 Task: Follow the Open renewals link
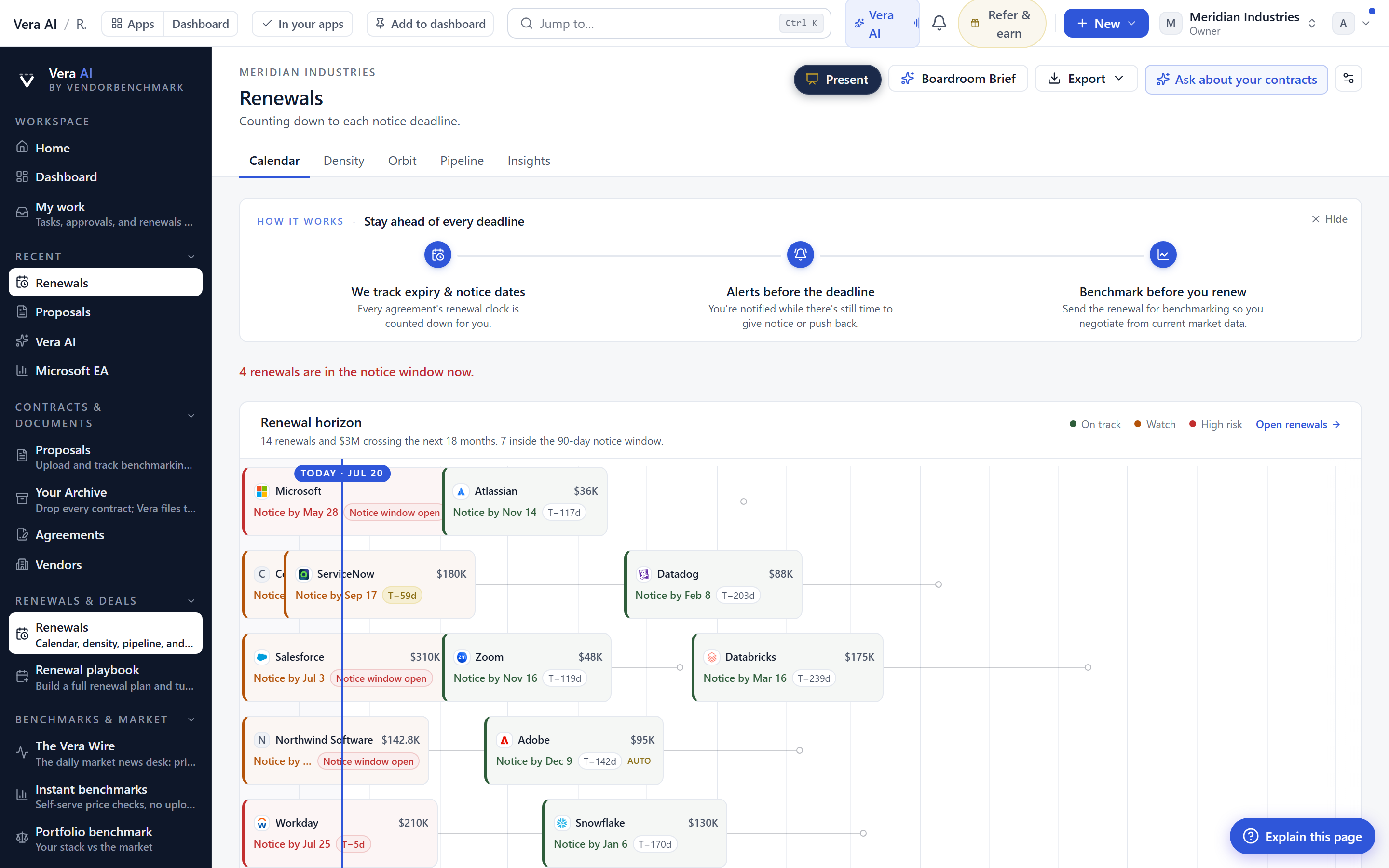click(x=1298, y=425)
